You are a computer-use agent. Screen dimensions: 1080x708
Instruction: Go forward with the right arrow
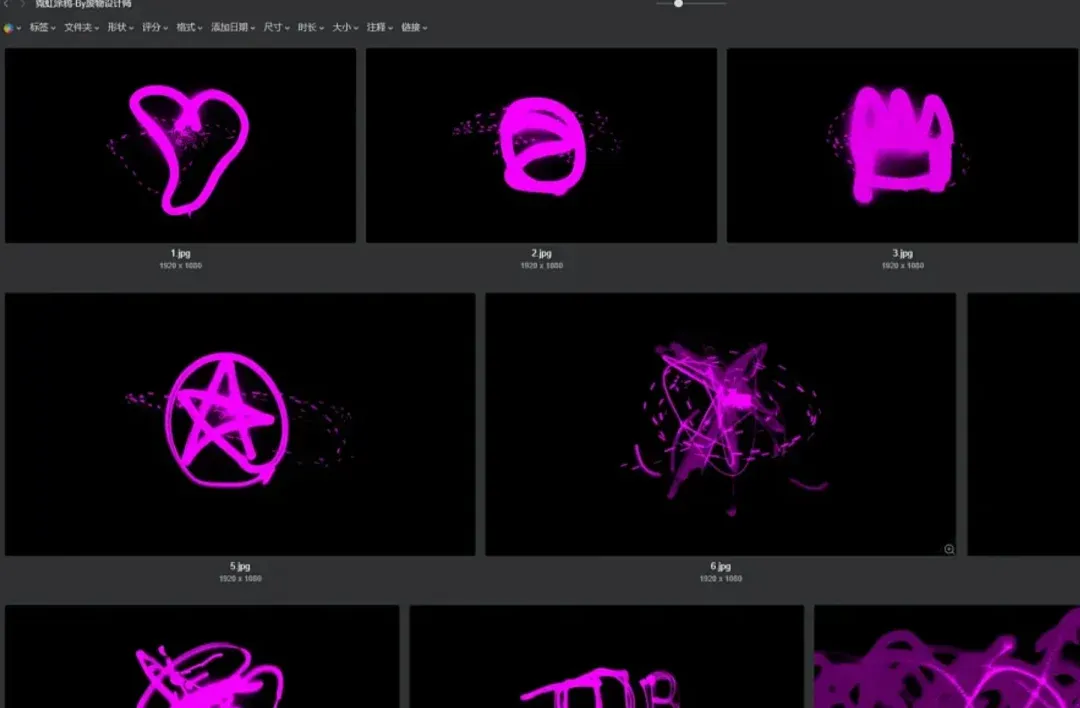22,3
